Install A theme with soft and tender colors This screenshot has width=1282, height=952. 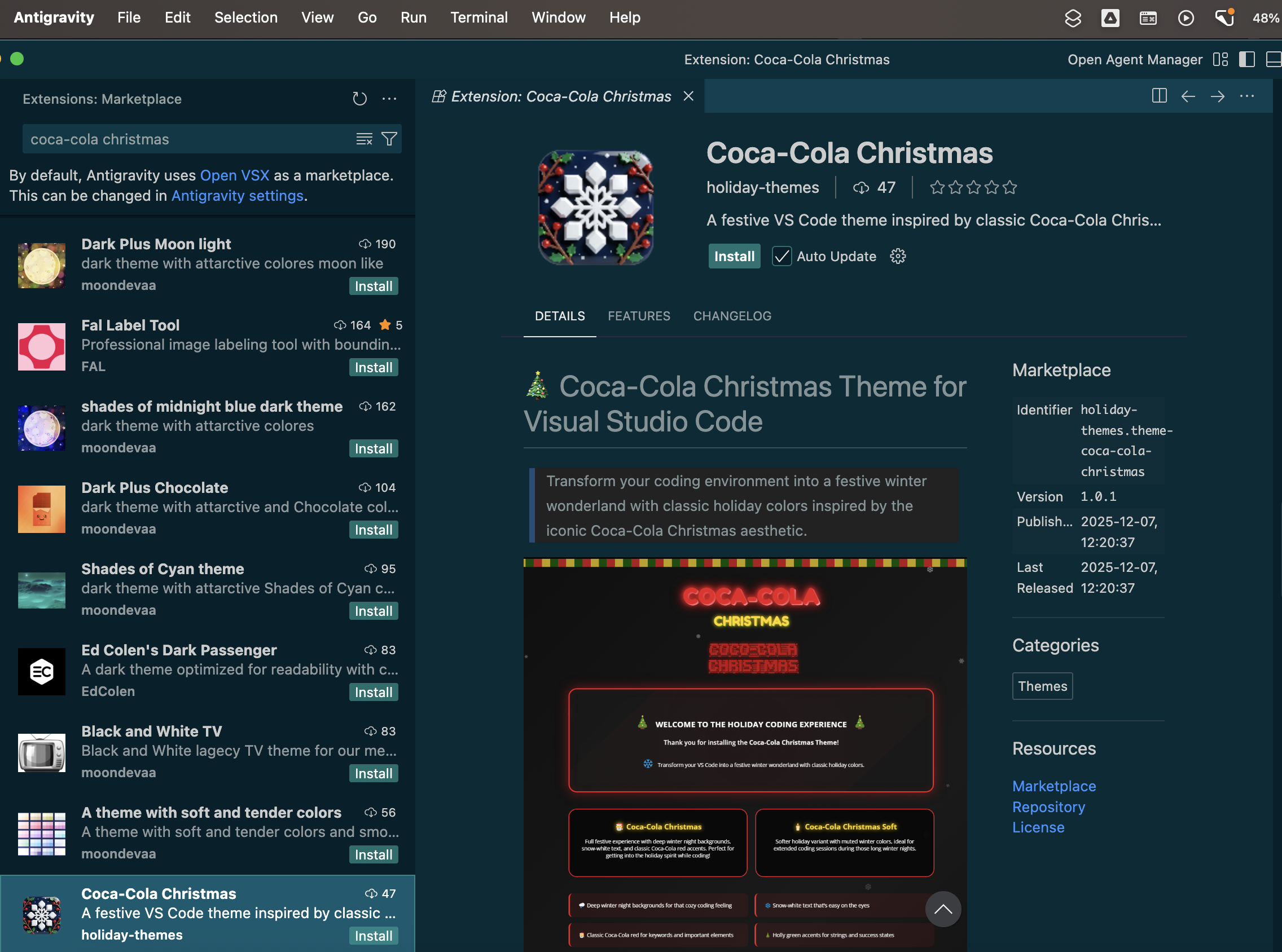click(x=374, y=855)
